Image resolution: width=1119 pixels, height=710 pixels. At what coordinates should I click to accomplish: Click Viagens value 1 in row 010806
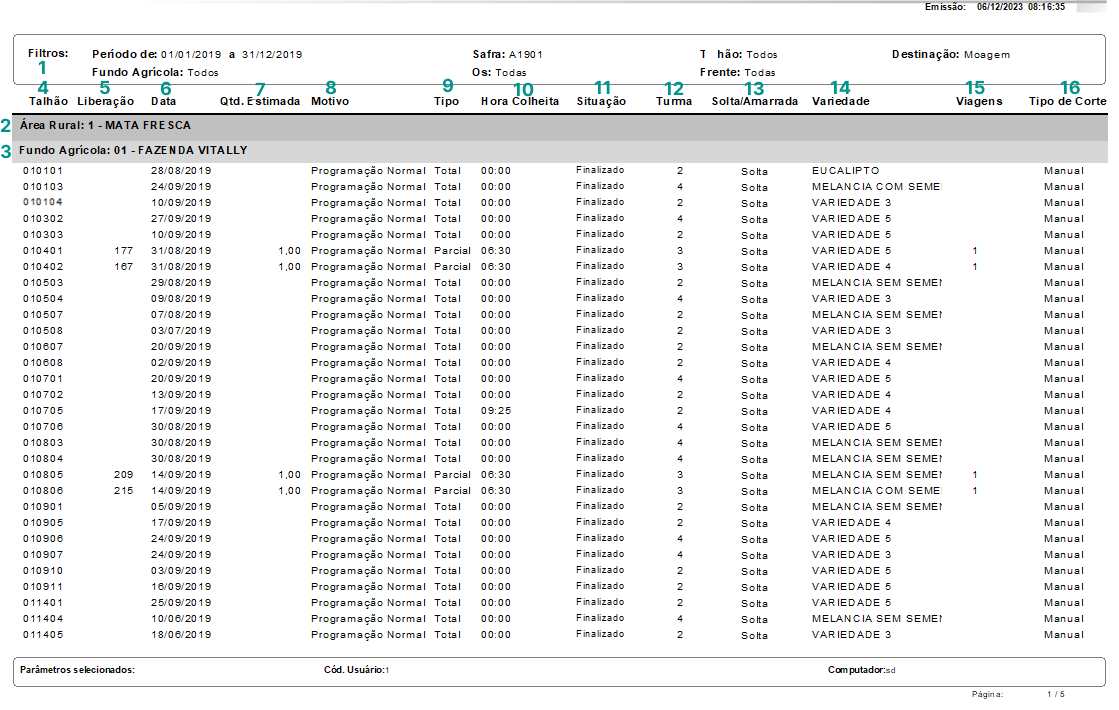[x=975, y=491]
